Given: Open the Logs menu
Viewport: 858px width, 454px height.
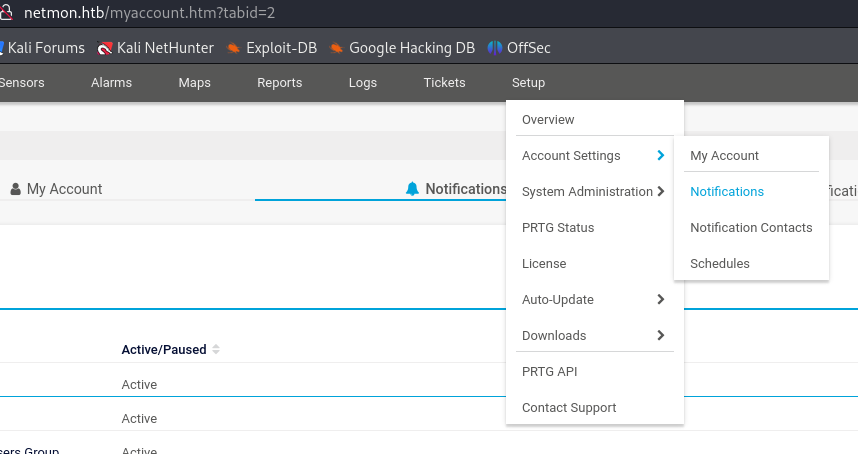Looking at the screenshot, I should click(x=363, y=83).
